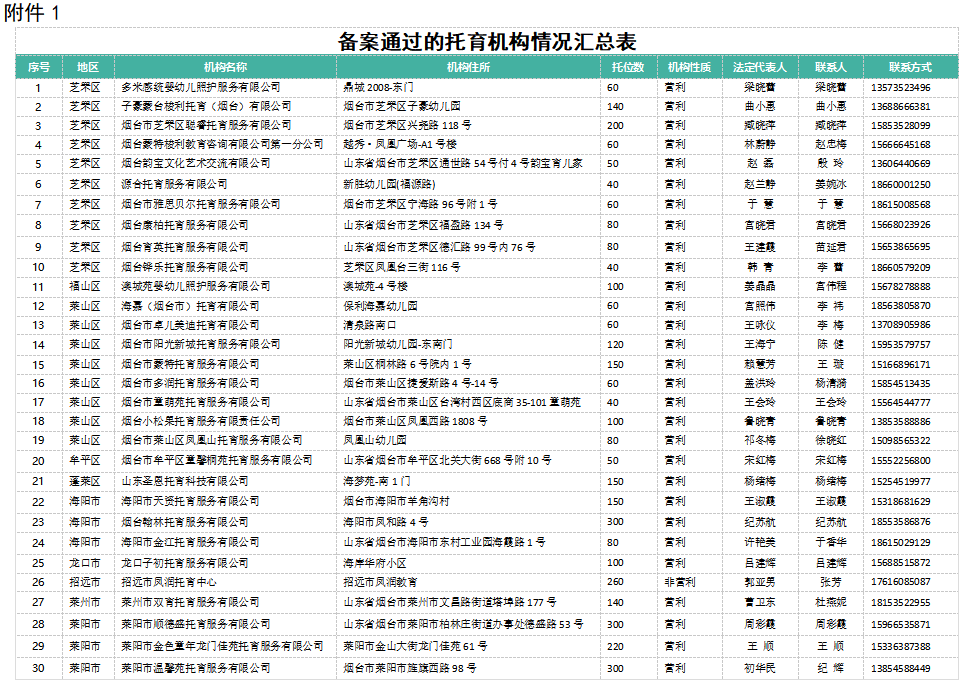Click address cell '芝罘区凤凰台三街 116 号'
The height and width of the screenshot is (685, 963).
[402, 267]
